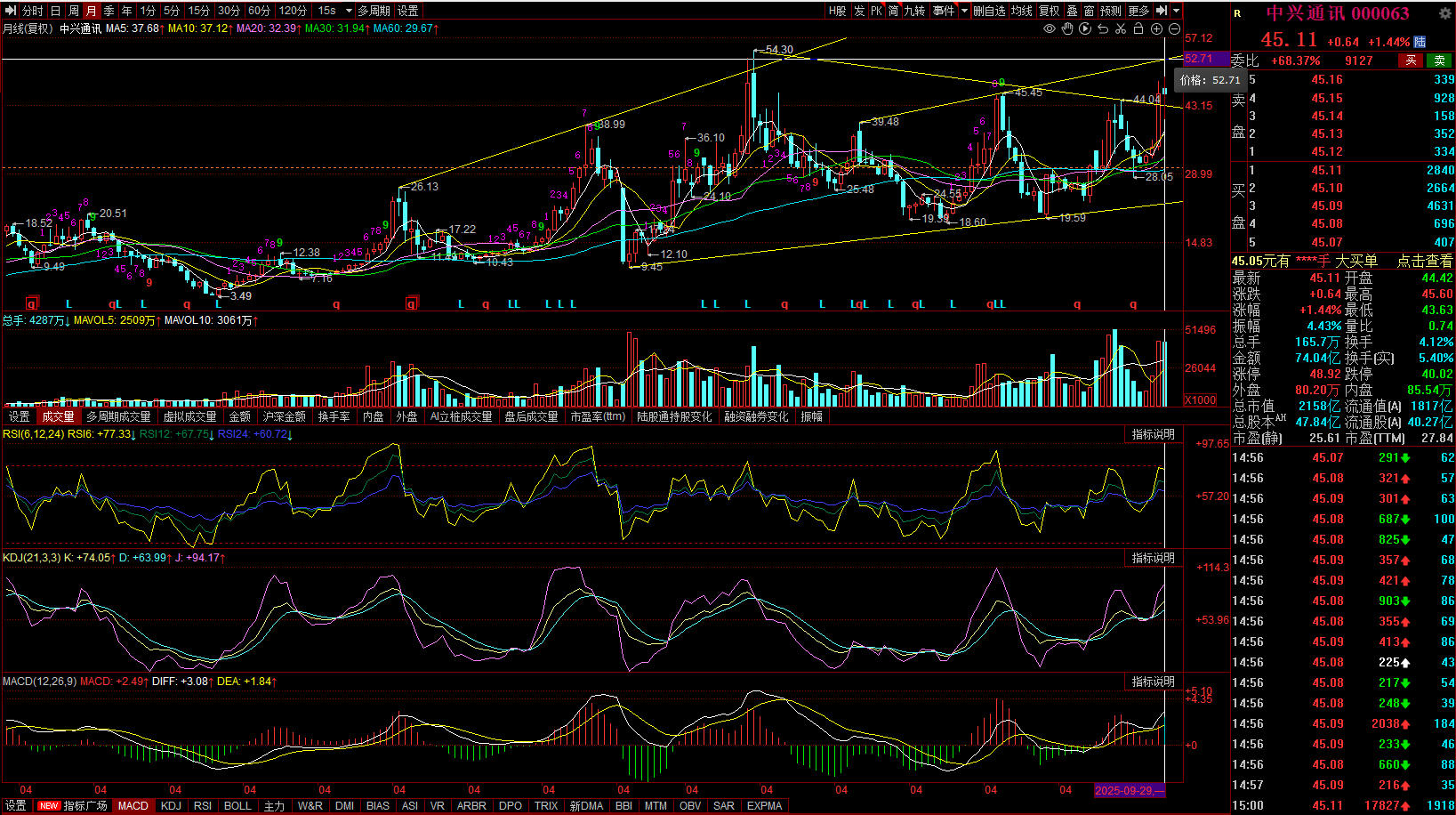The image size is (1456, 815).
Task: Click 删自选 to remove from watchlist
Action: coord(989,11)
